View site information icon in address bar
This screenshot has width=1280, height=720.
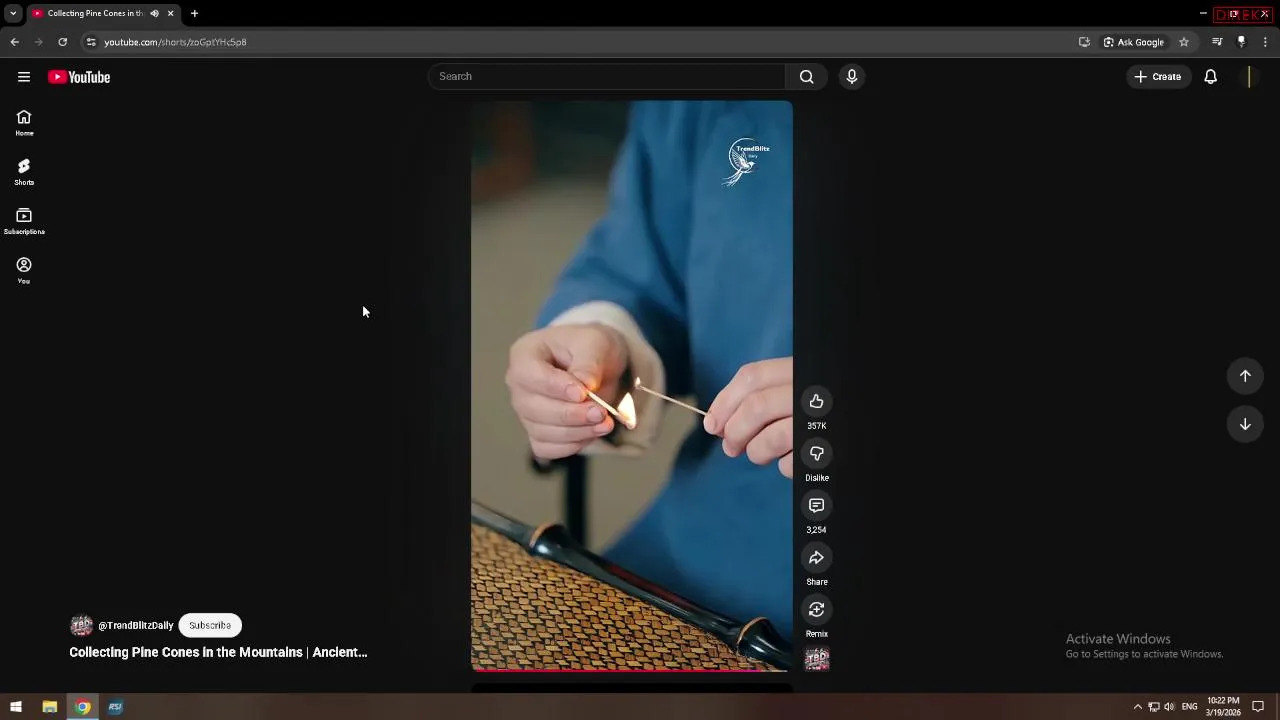pyautogui.click(x=91, y=42)
